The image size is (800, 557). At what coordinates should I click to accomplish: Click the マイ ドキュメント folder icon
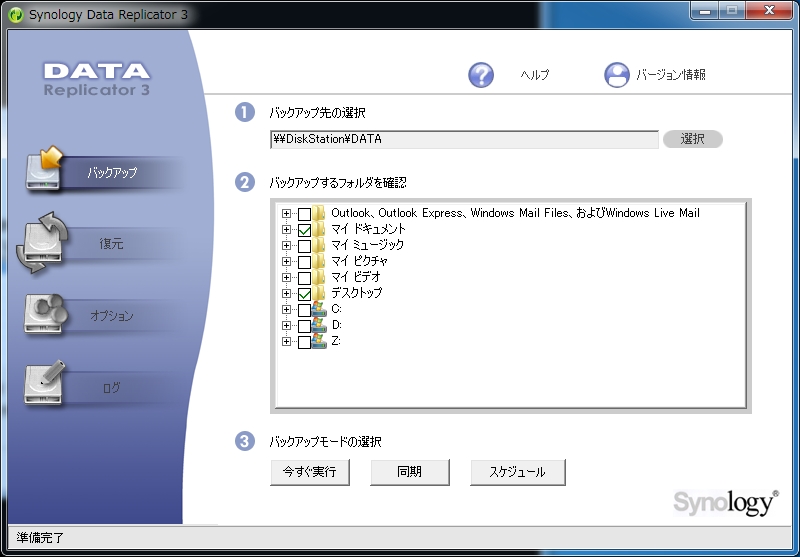click(x=319, y=229)
